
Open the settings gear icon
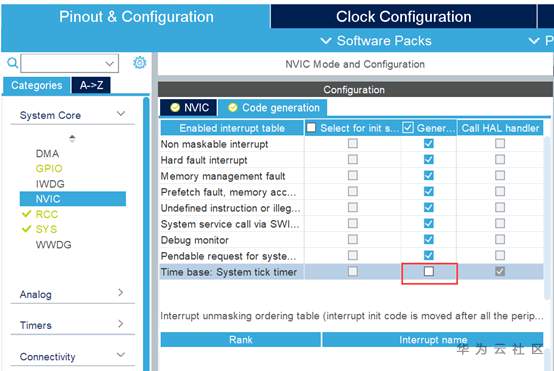140,63
